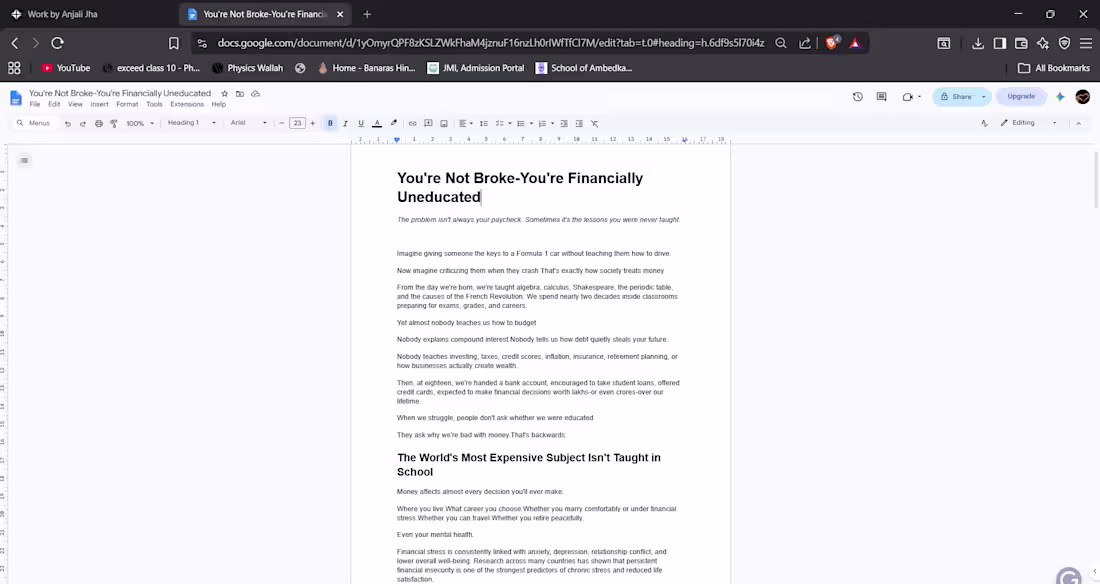Star the document
This screenshot has height=584, width=1100.
point(224,93)
